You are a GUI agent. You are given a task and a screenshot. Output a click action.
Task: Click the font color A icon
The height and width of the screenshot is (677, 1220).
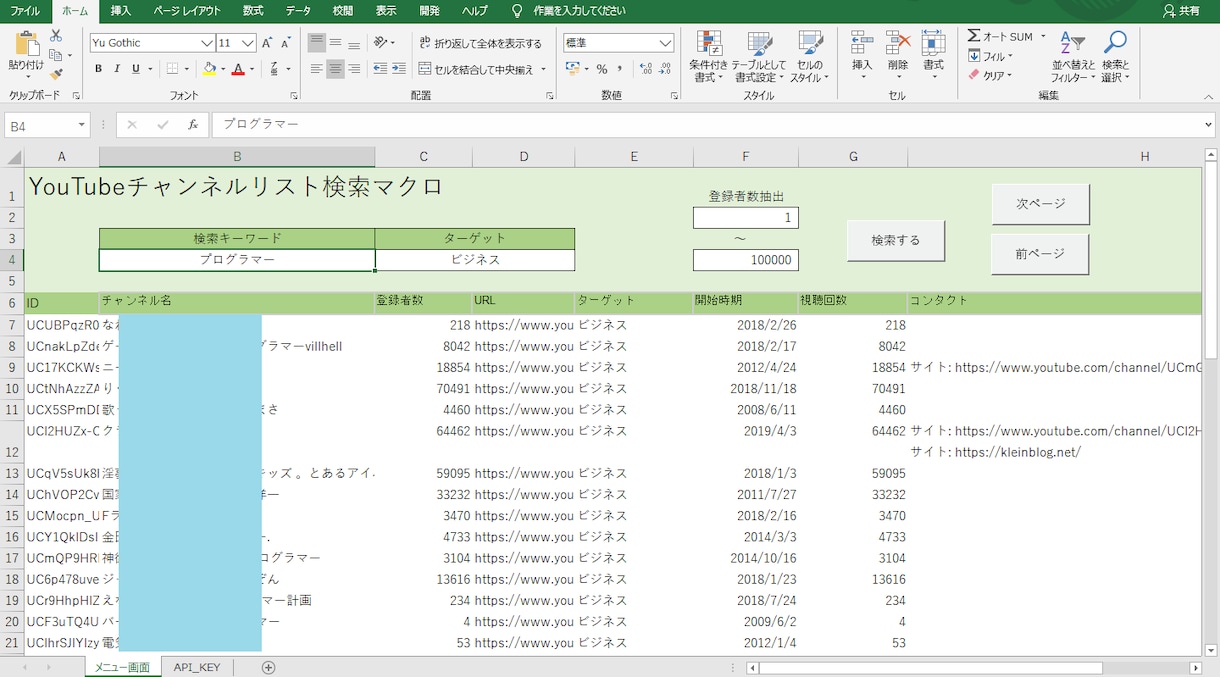tap(238, 69)
